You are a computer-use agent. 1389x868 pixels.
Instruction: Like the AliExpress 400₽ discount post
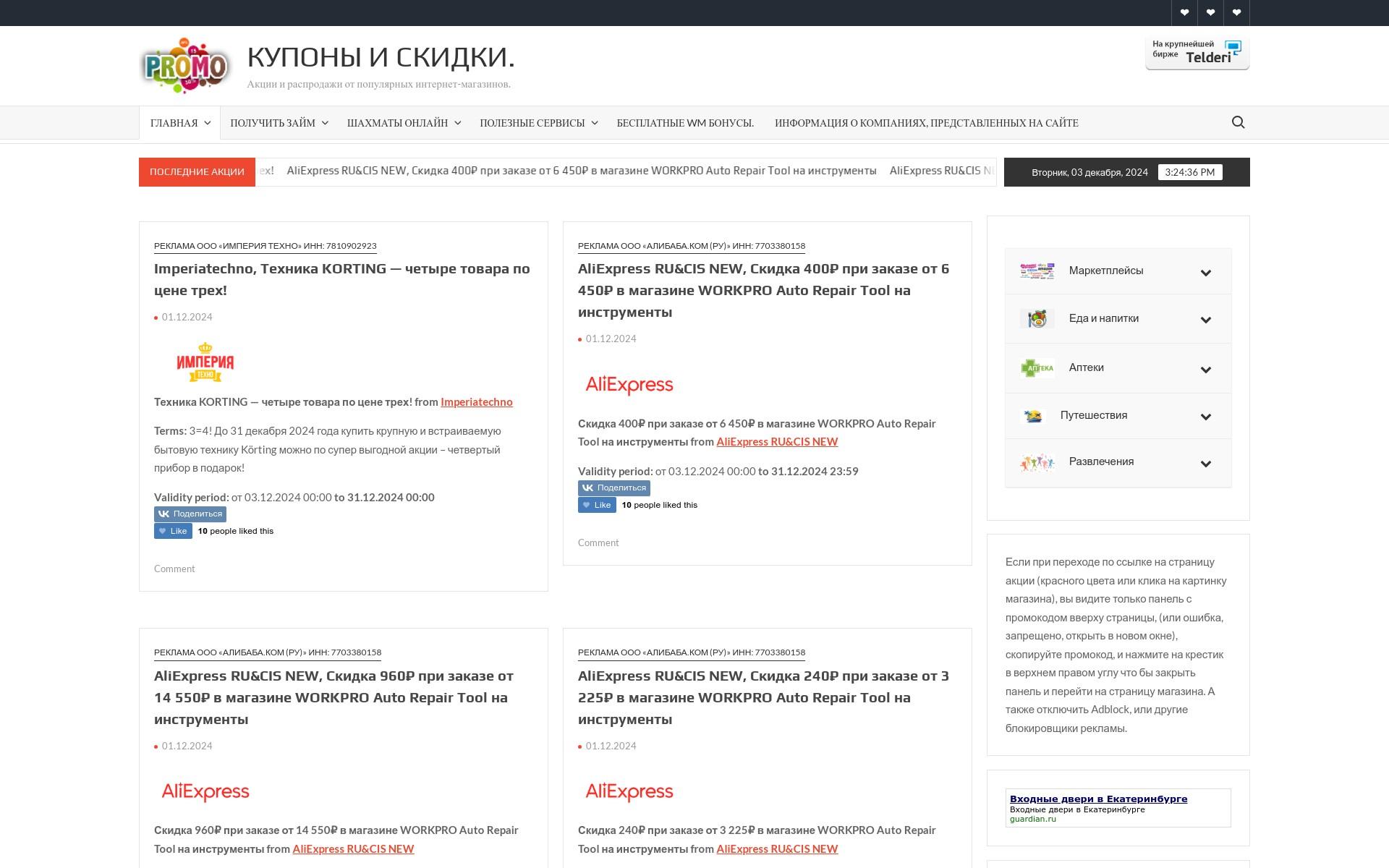tap(597, 505)
